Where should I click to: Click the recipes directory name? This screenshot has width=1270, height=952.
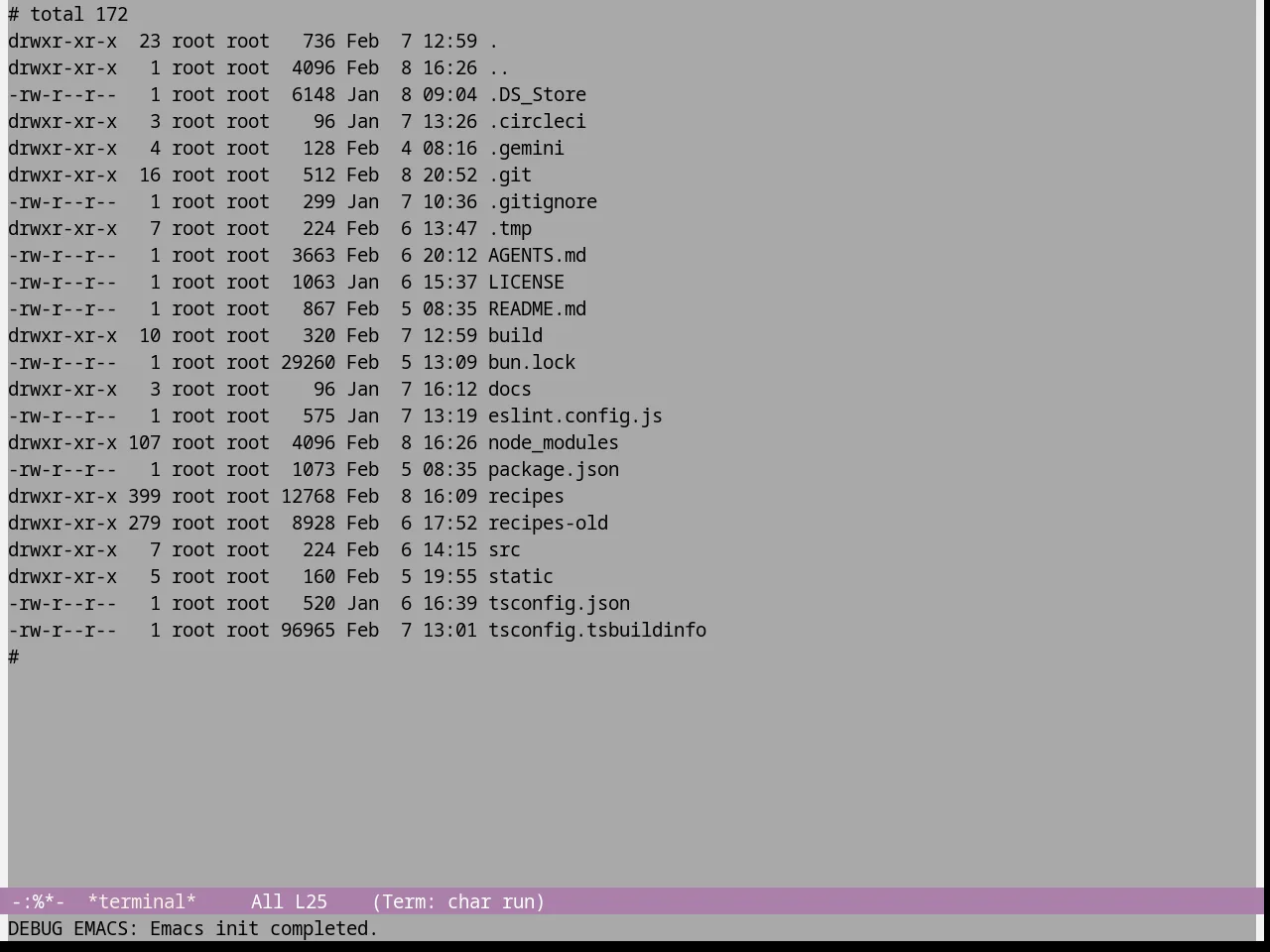point(526,496)
